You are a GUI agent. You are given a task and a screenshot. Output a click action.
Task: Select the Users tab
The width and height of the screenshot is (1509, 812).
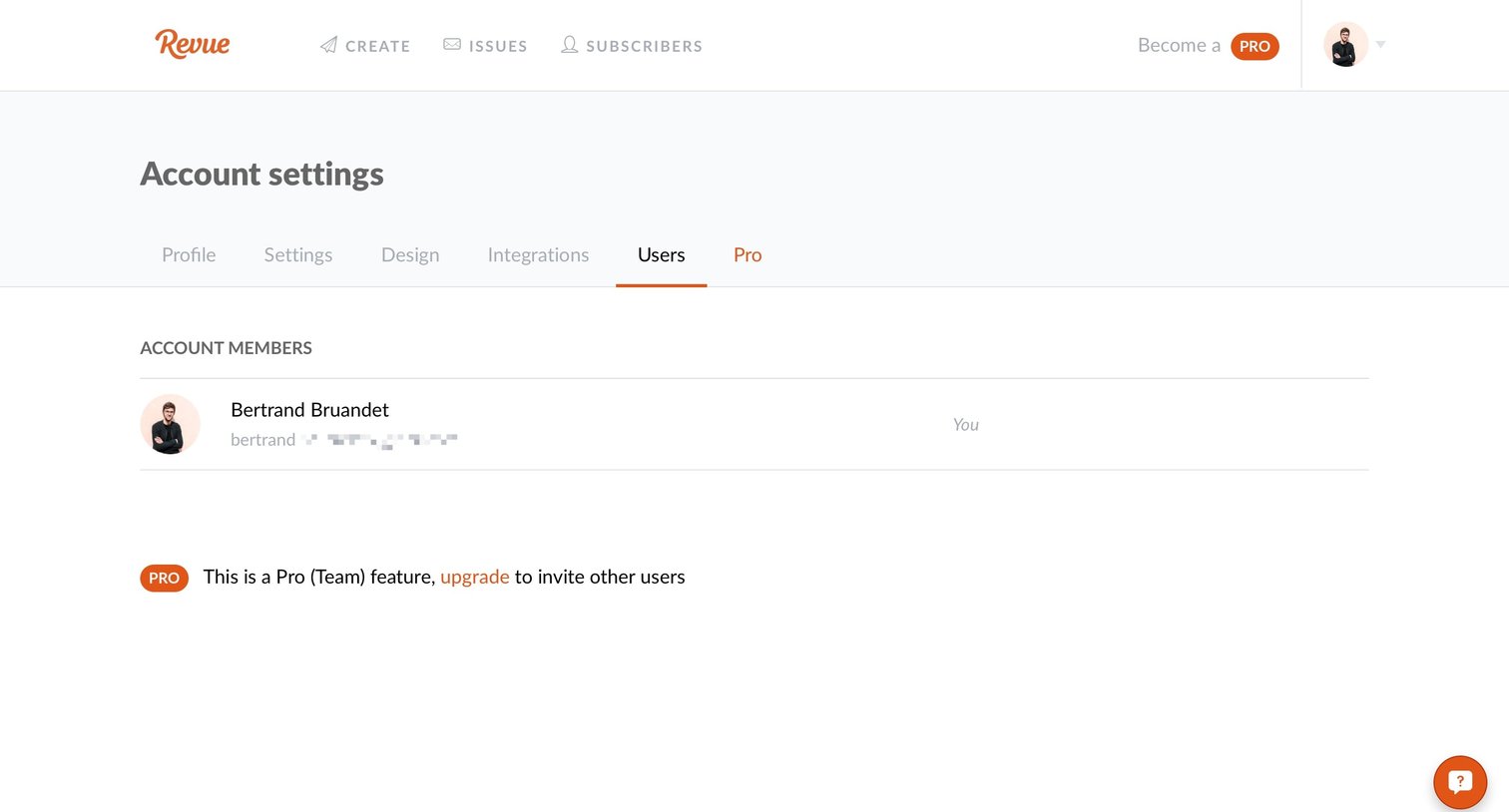tap(661, 254)
